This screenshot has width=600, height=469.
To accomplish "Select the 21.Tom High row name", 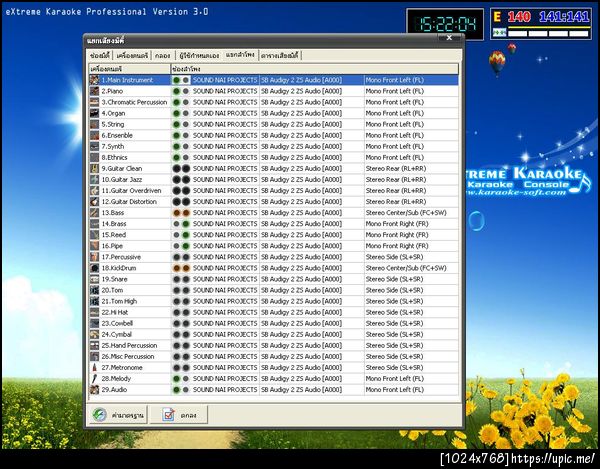I will pyautogui.click(x=119, y=301).
